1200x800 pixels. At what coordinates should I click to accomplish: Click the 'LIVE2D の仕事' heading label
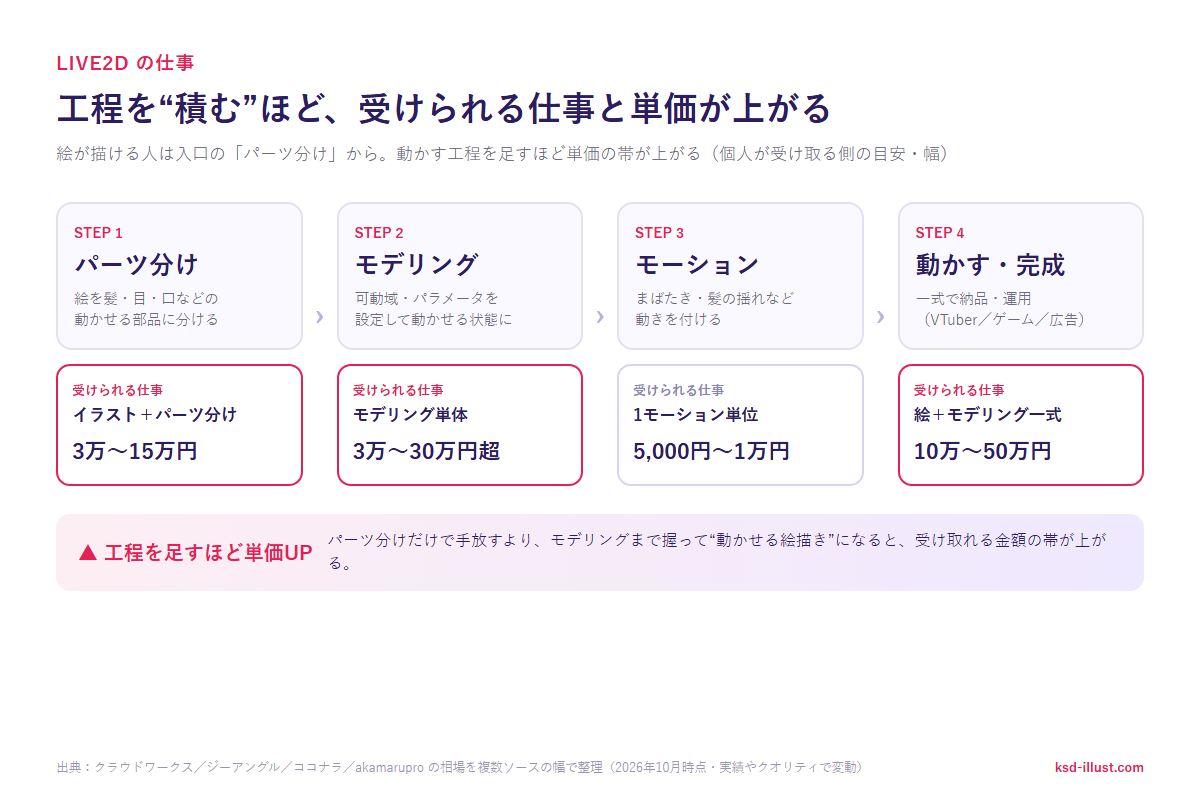(125, 63)
